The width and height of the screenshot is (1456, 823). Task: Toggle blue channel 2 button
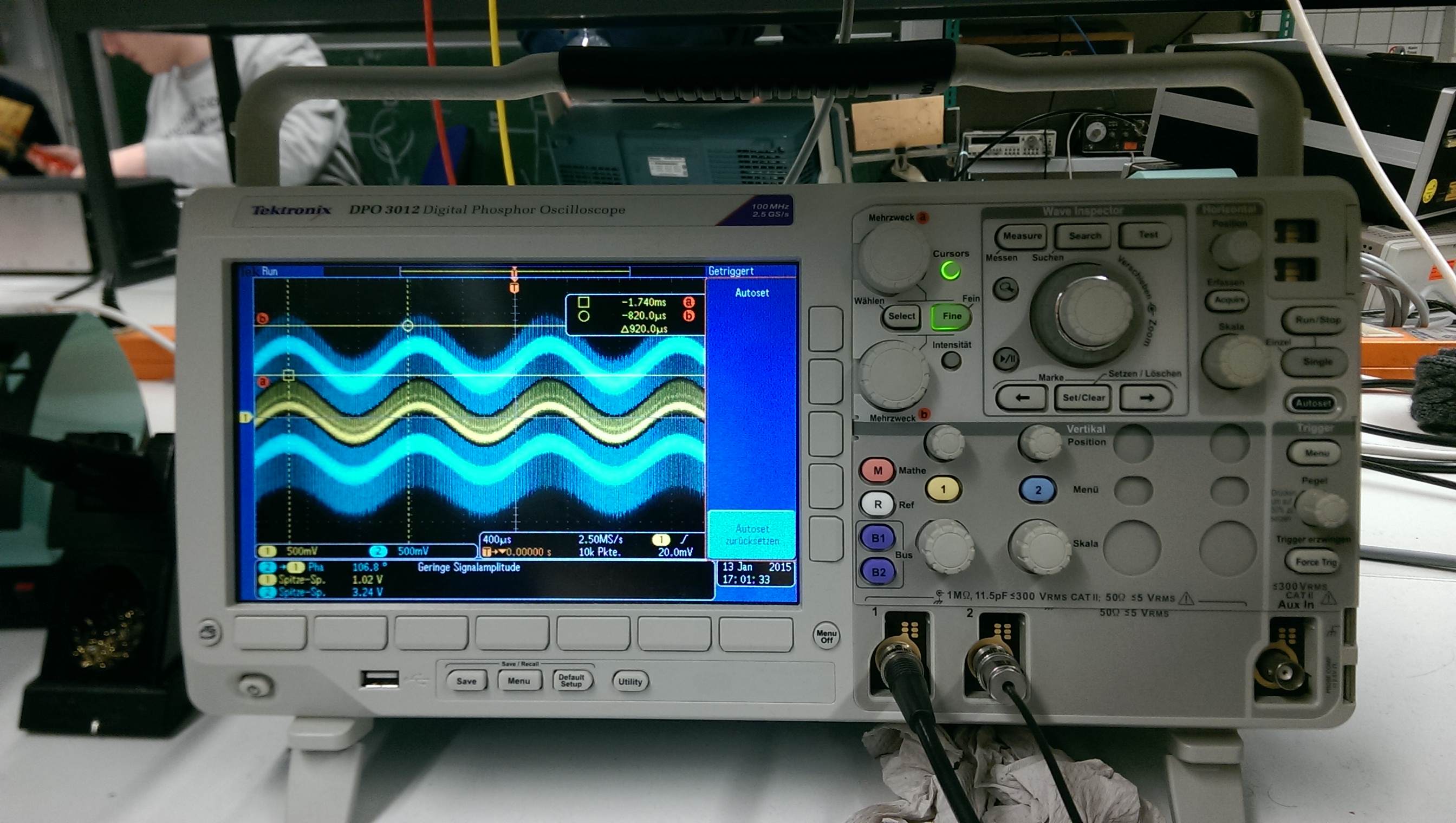(1038, 489)
